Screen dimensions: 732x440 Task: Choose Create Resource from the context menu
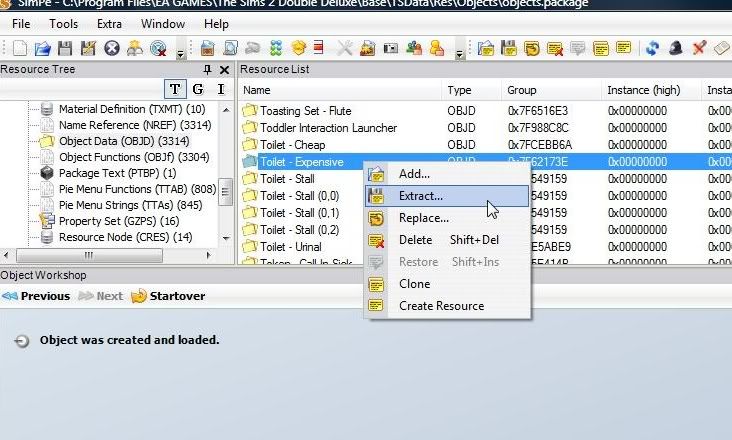pos(447,306)
